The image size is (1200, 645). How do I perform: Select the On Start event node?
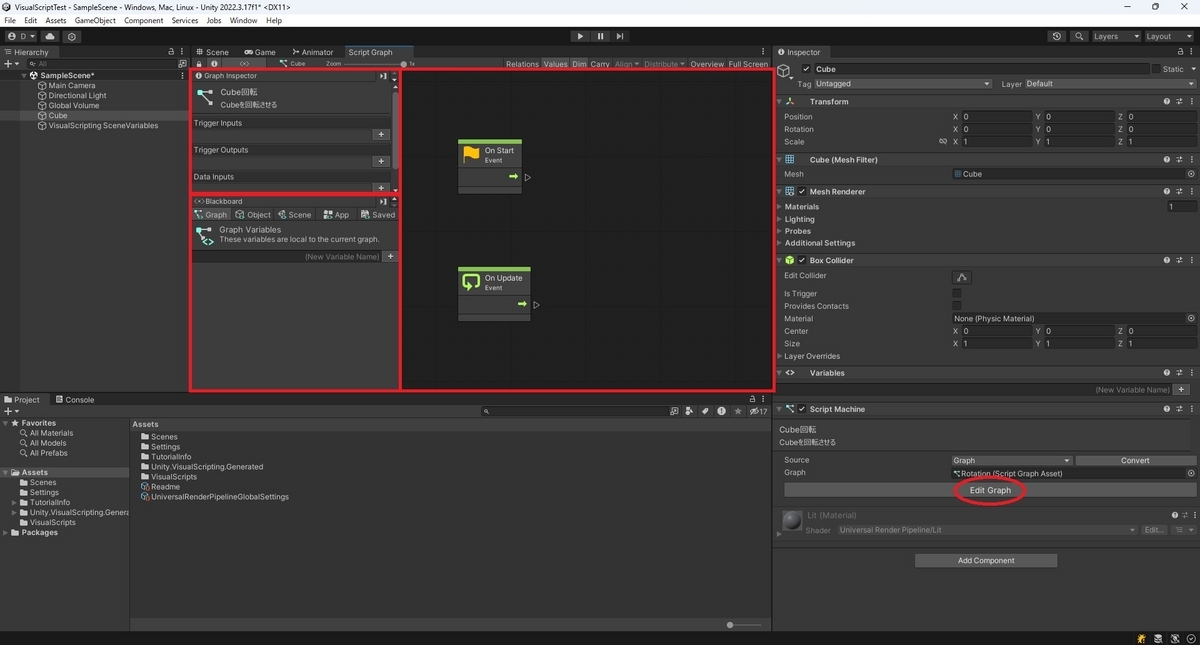[490, 166]
